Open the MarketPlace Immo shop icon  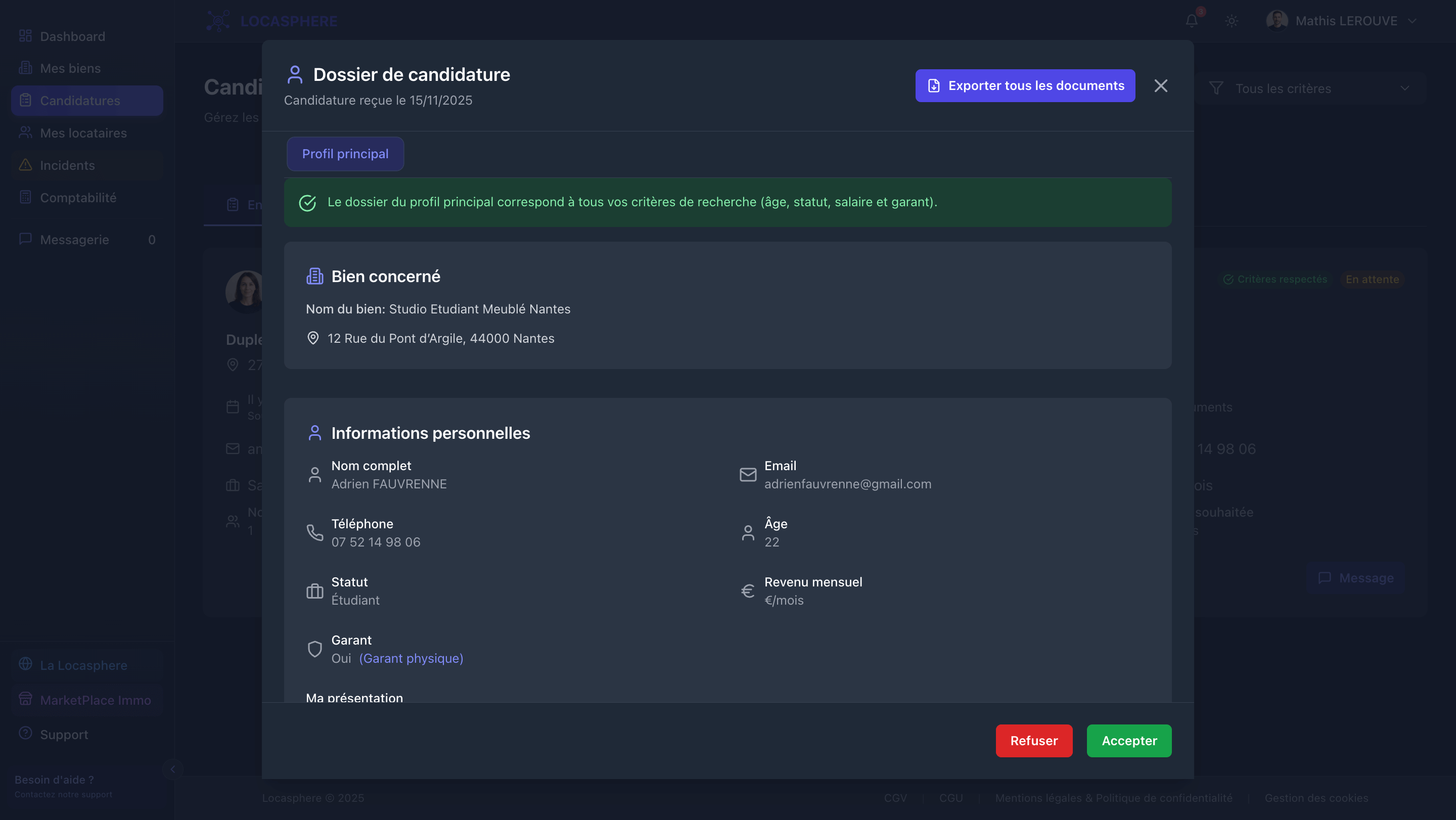tap(25, 700)
